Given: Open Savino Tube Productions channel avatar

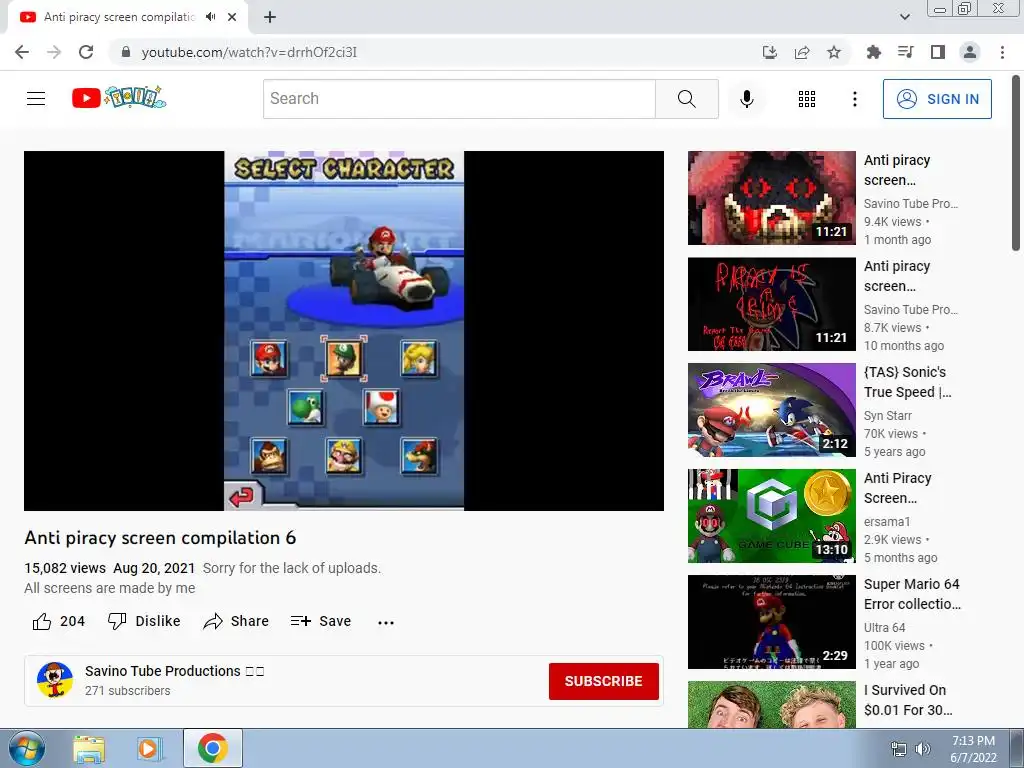Looking at the screenshot, I should [x=55, y=680].
